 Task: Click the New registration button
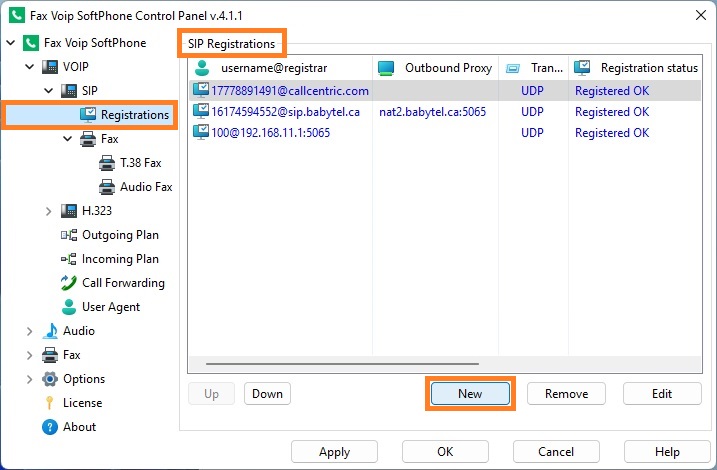pyautogui.click(x=470, y=394)
